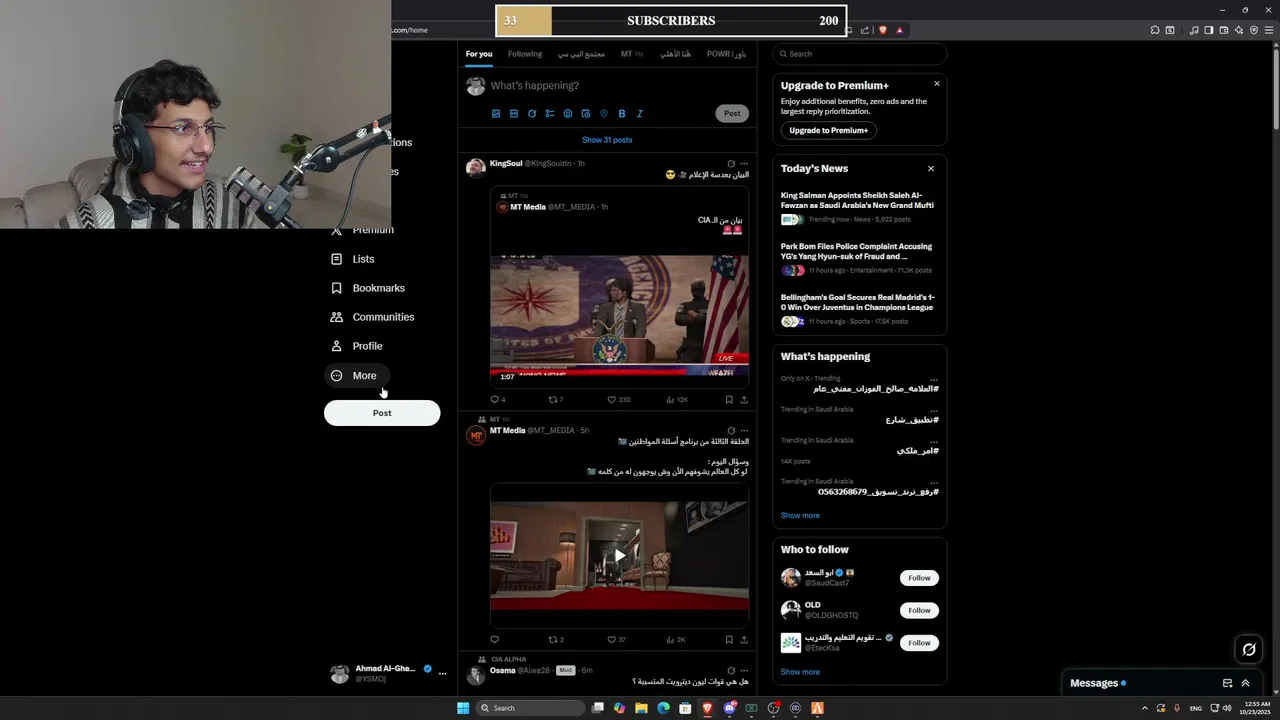Select the For you tab
This screenshot has width=1280, height=720.
pos(479,54)
